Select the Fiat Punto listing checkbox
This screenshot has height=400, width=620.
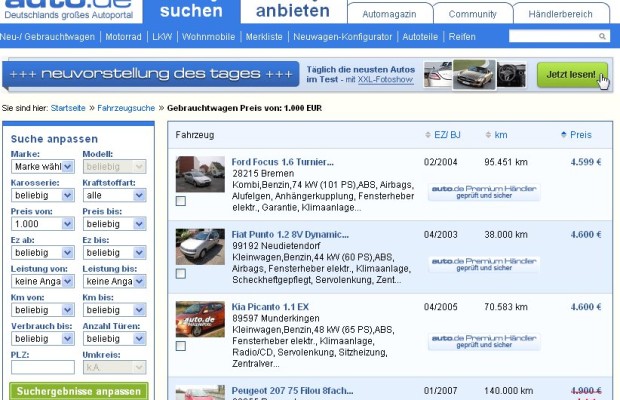point(181,274)
